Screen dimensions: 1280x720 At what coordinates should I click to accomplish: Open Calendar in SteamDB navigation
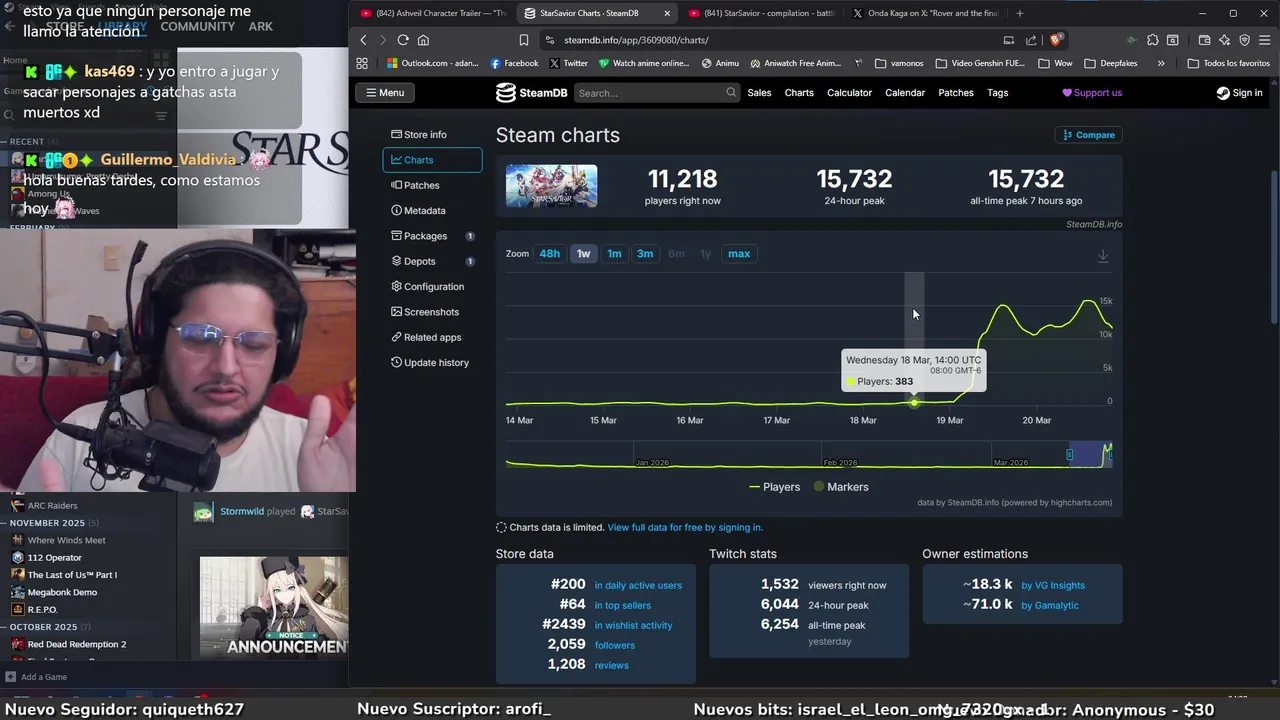[x=905, y=93]
